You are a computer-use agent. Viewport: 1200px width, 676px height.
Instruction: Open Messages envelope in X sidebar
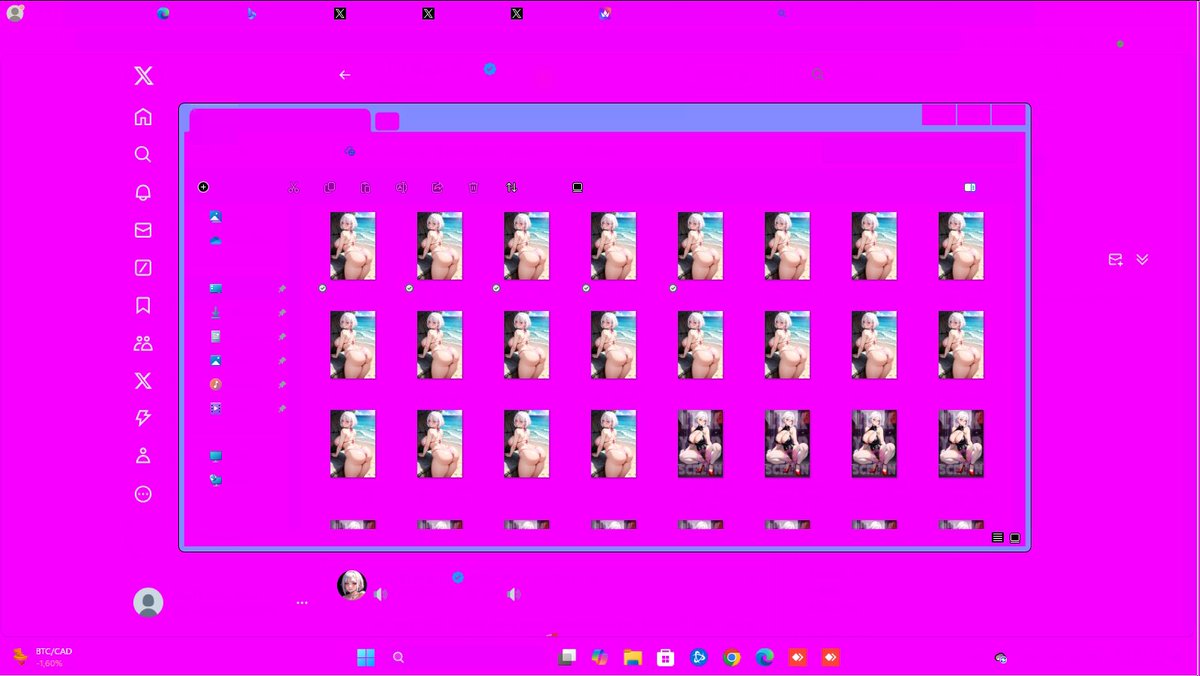click(x=143, y=230)
